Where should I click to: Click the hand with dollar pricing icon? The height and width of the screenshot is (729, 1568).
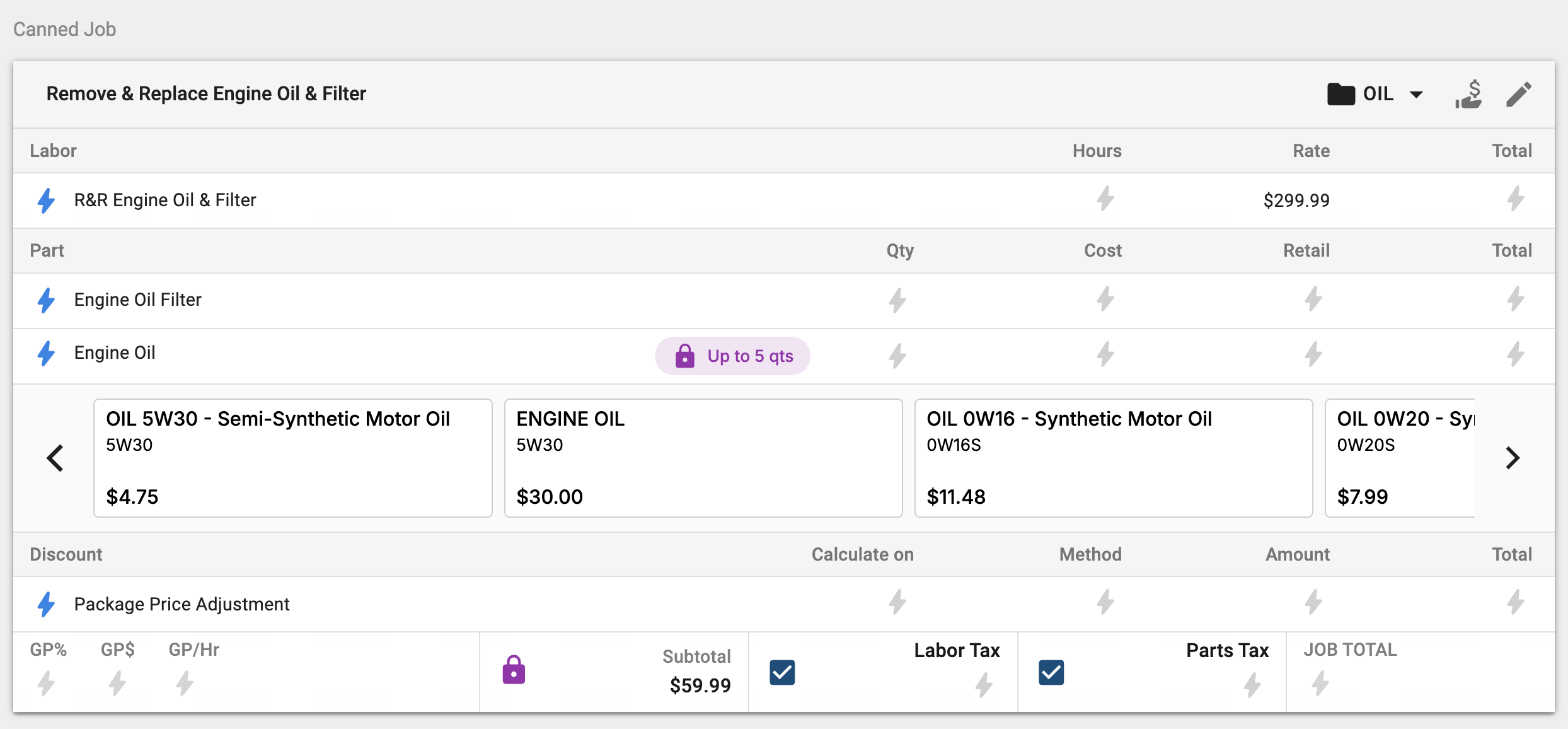1468,95
